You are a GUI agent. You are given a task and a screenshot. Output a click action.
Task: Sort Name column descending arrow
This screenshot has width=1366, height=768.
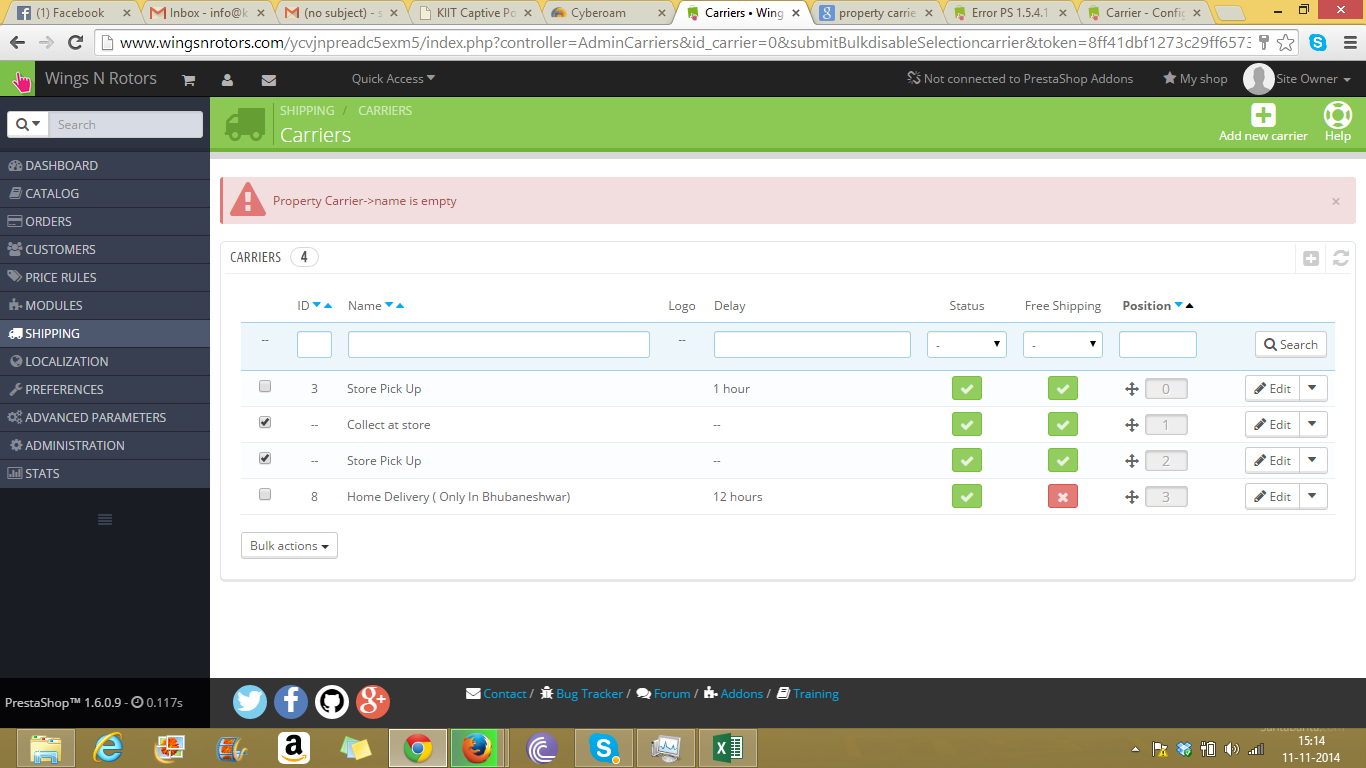[389, 305]
